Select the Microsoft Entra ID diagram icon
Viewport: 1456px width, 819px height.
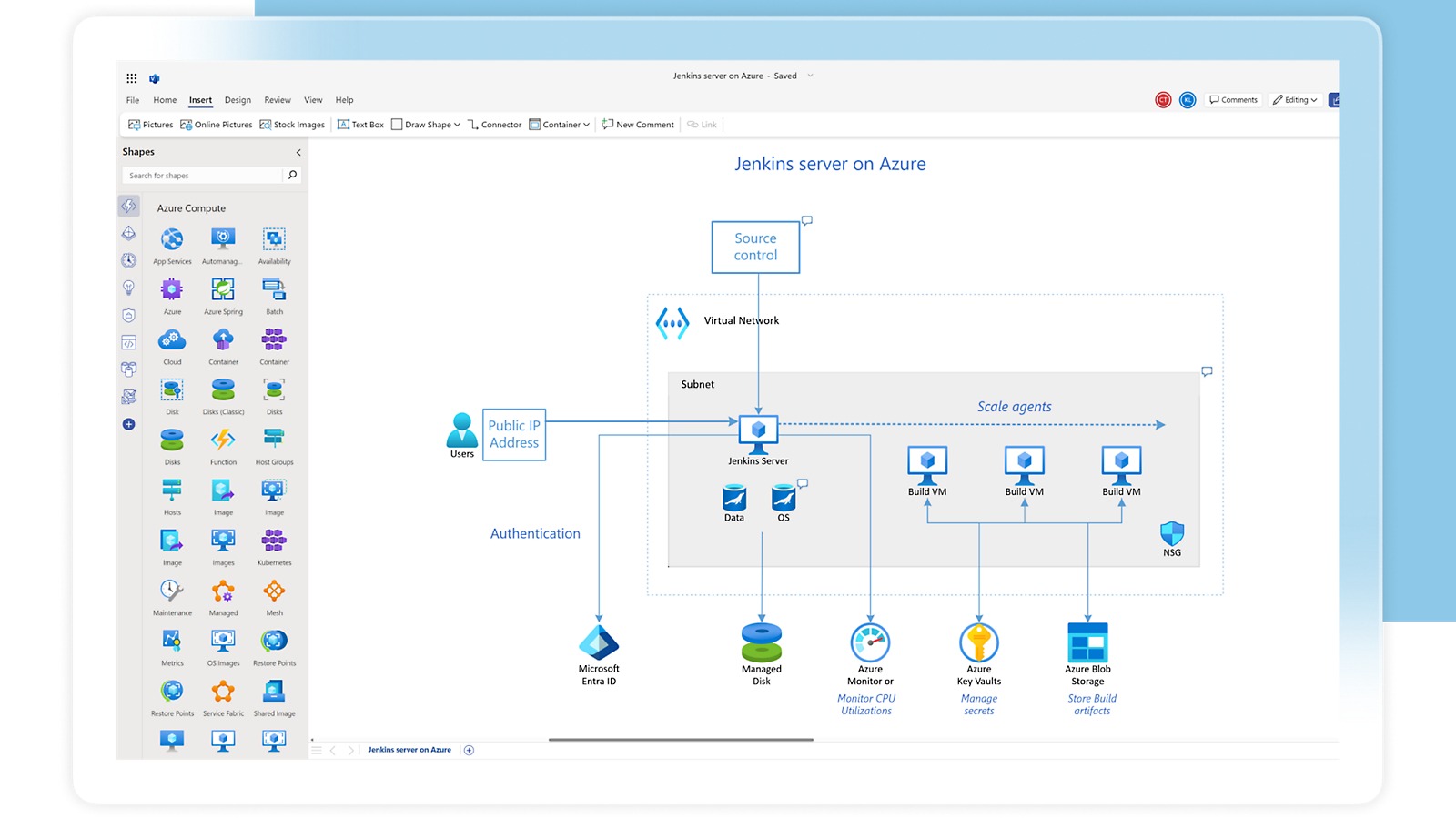coord(599,642)
